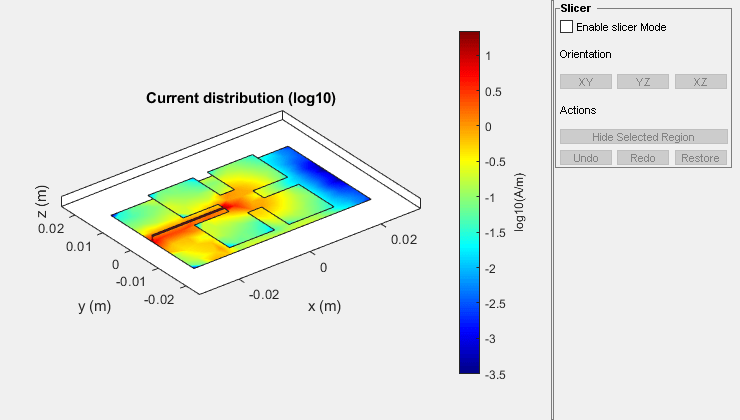Click the Orientation label in the Slicer panel
The height and width of the screenshot is (420, 740).
click(585, 54)
